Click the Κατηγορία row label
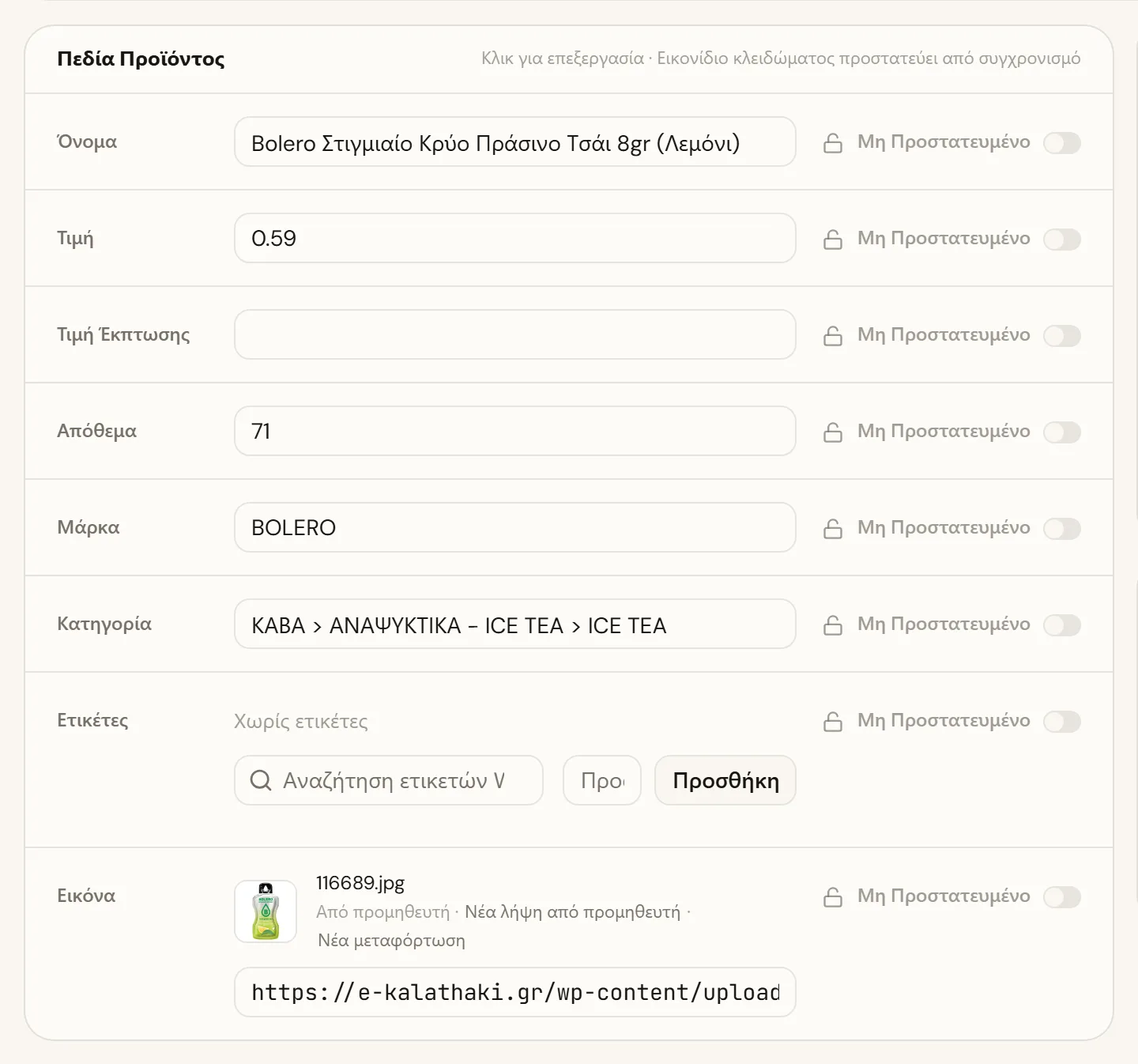Image resolution: width=1138 pixels, height=1064 pixels. click(x=104, y=624)
